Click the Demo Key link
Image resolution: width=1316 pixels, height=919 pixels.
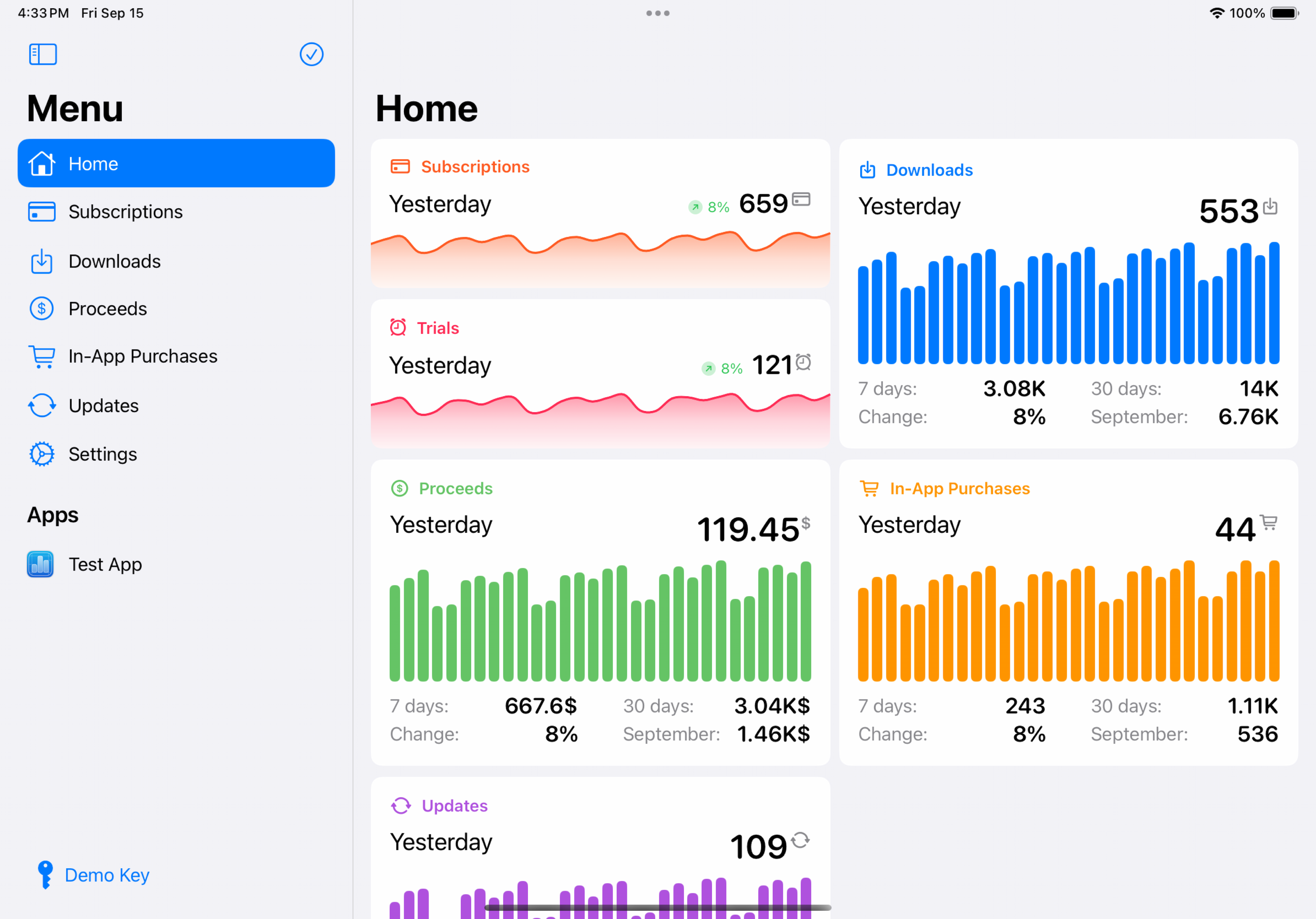(x=107, y=875)
